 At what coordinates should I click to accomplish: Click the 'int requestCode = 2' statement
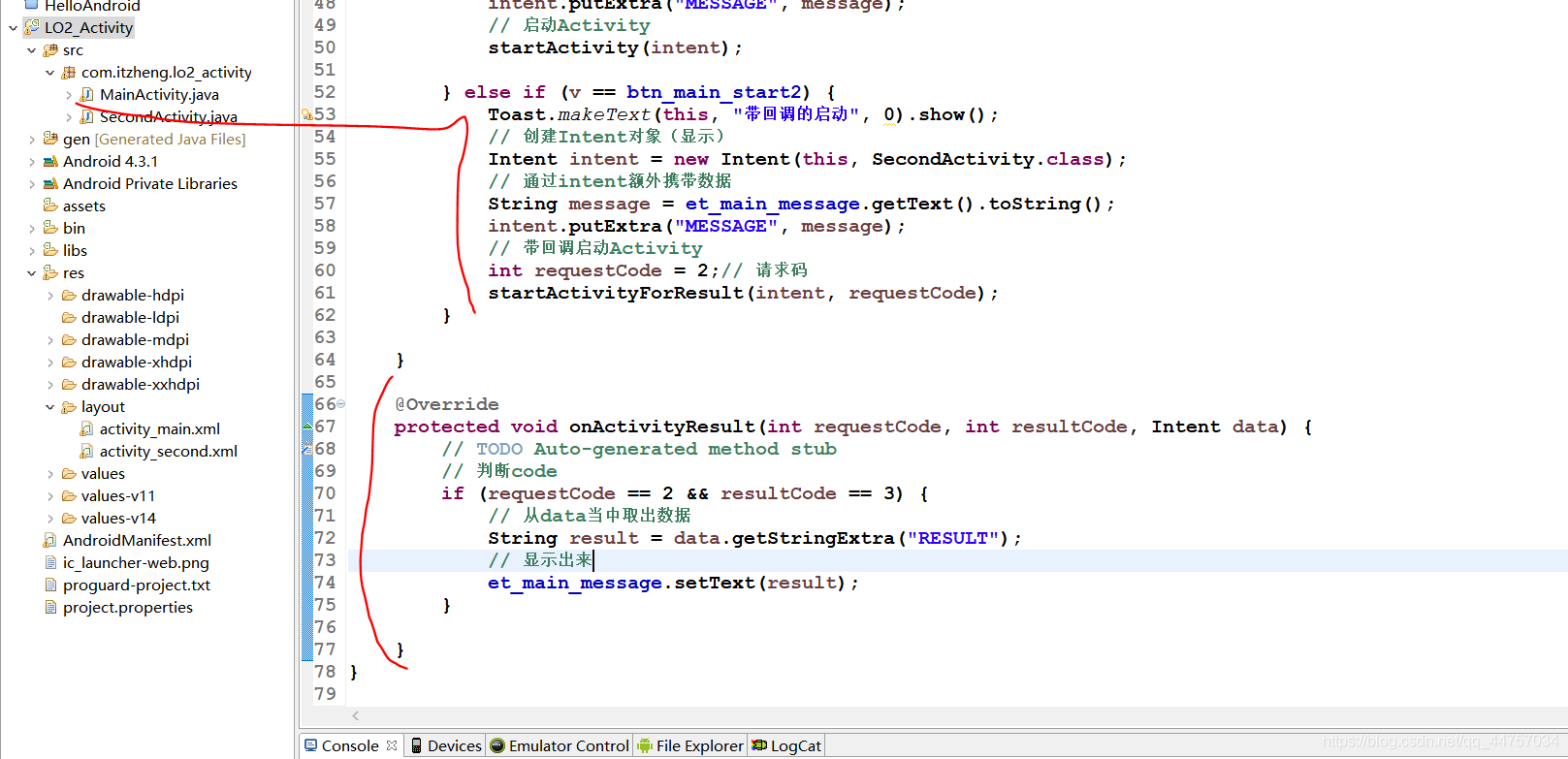(603, 270)
